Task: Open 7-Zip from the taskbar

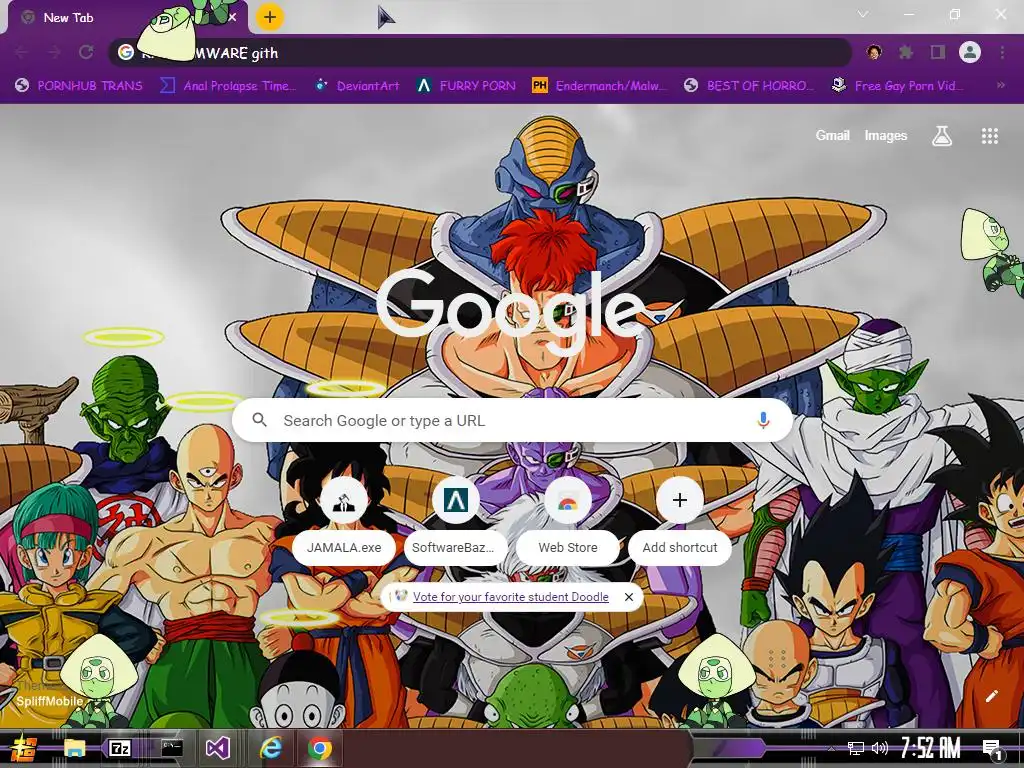Action: click(120, 748)
